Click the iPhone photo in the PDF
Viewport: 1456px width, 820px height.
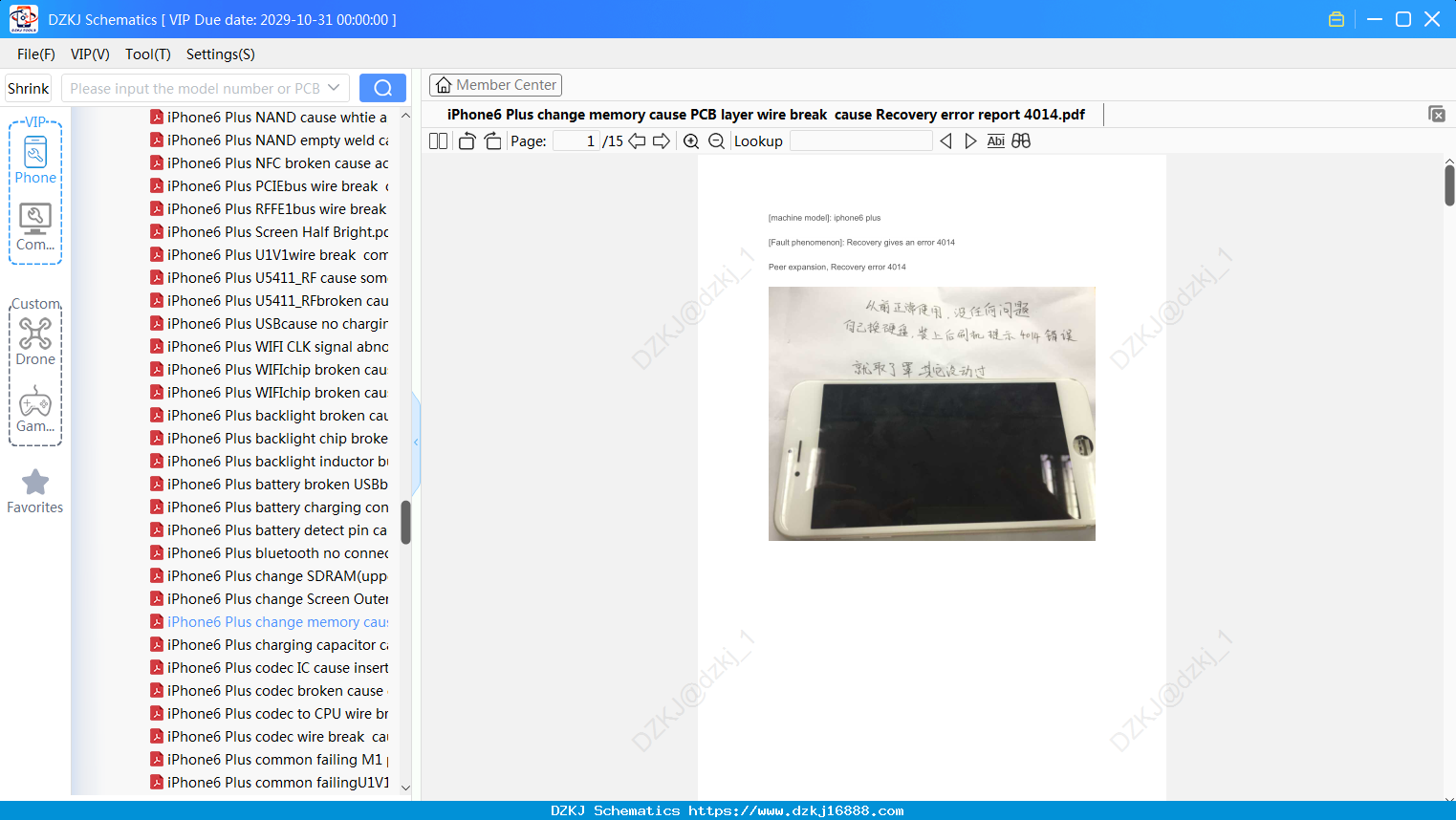pos(932,414)
